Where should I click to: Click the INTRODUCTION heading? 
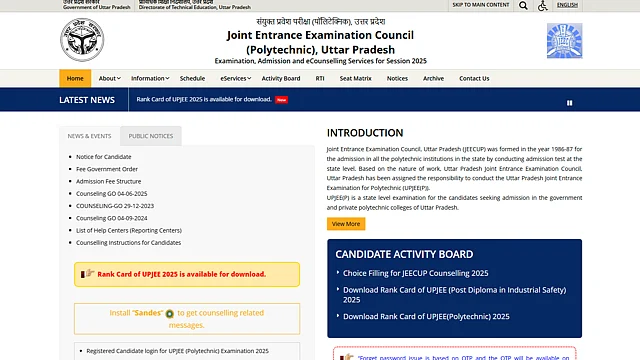coord(365,133)
